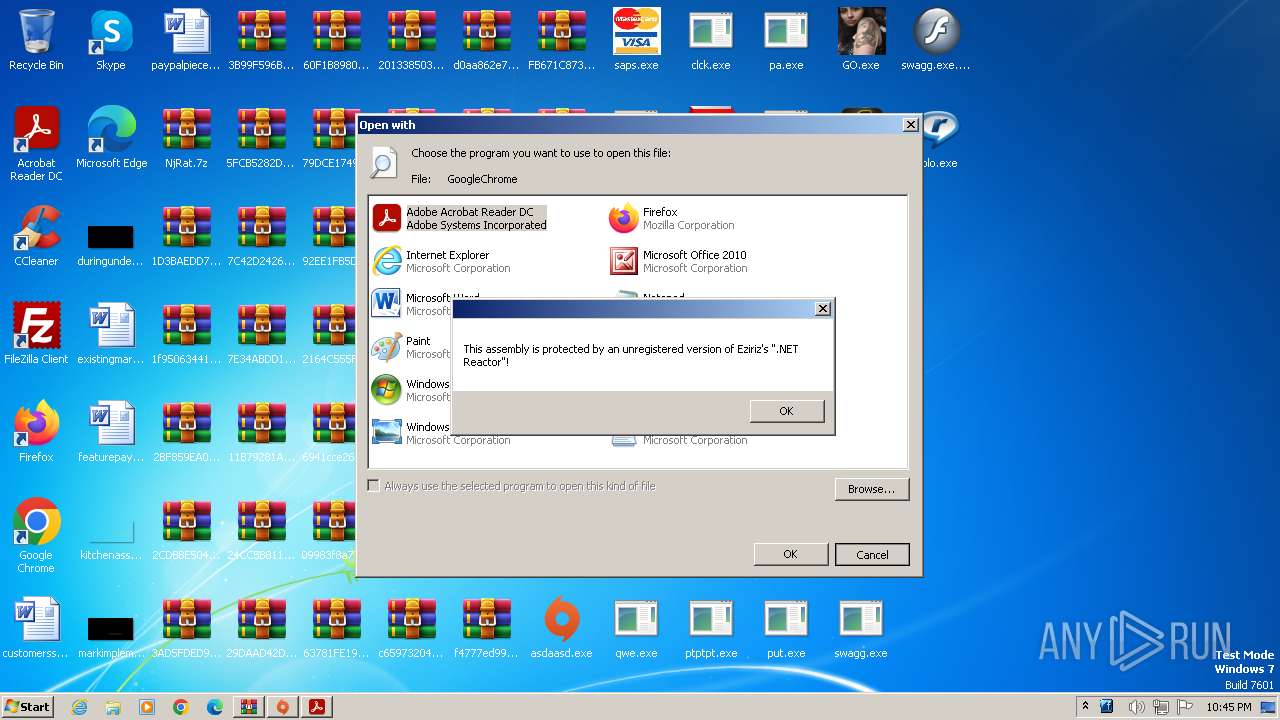
Task: Click Cancel in the Open with dialog
Action: click(872, 554)
